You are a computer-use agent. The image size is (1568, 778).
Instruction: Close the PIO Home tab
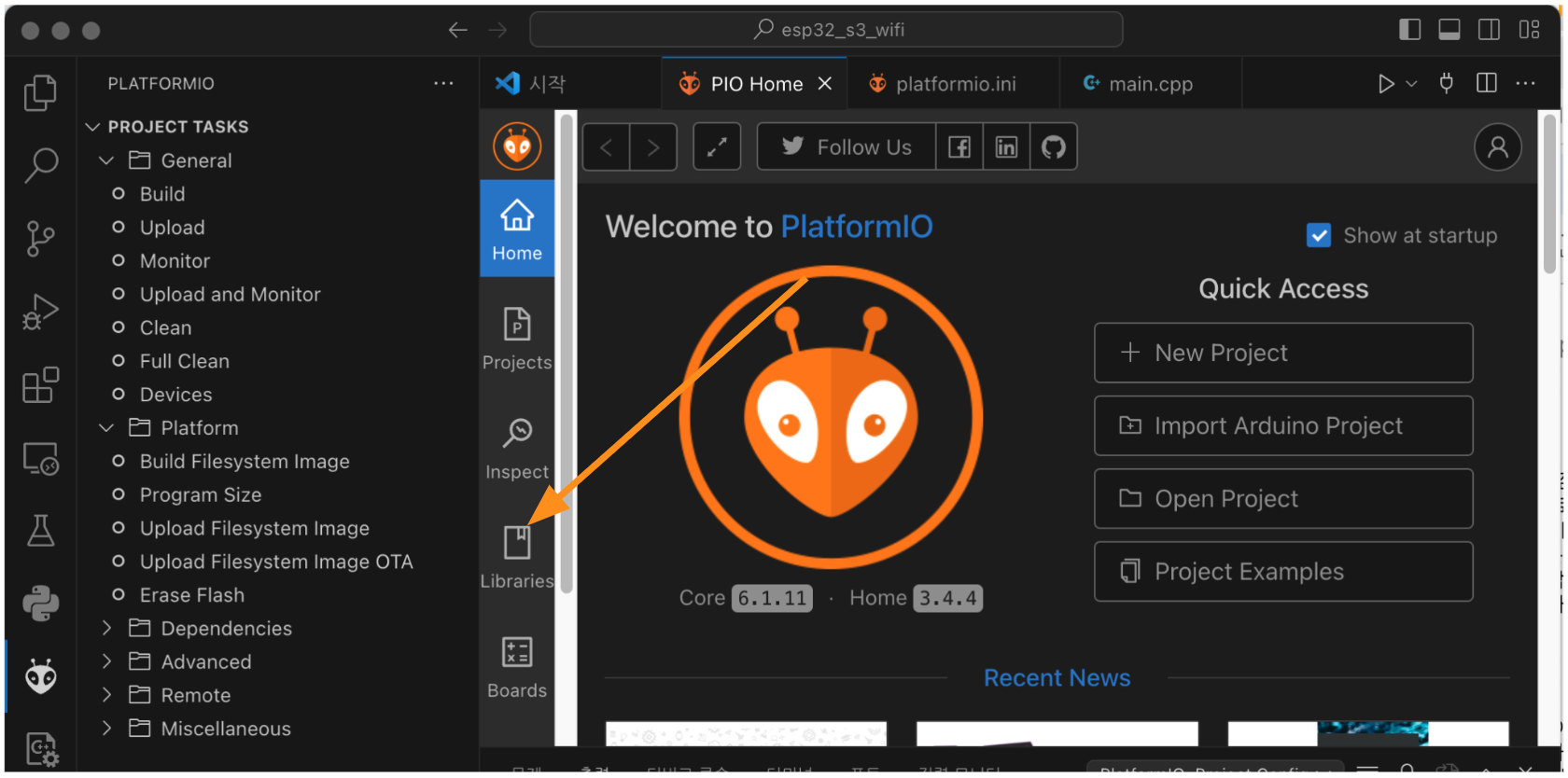pyautogui.click(x=825, y=84)
